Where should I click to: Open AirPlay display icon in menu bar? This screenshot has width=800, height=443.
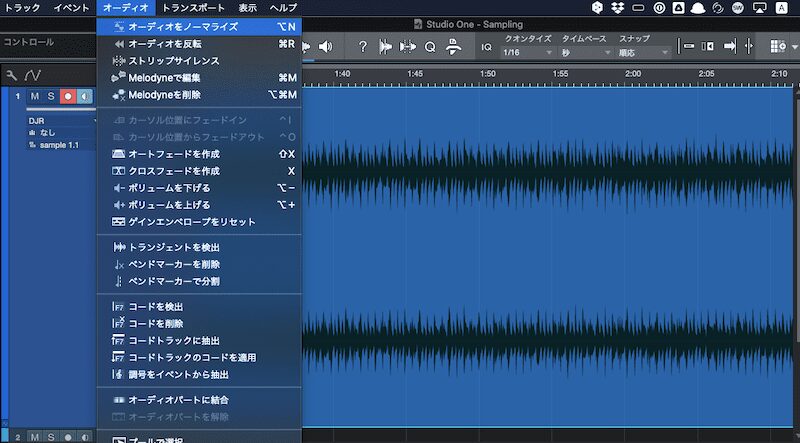click(x=760, y=8)
